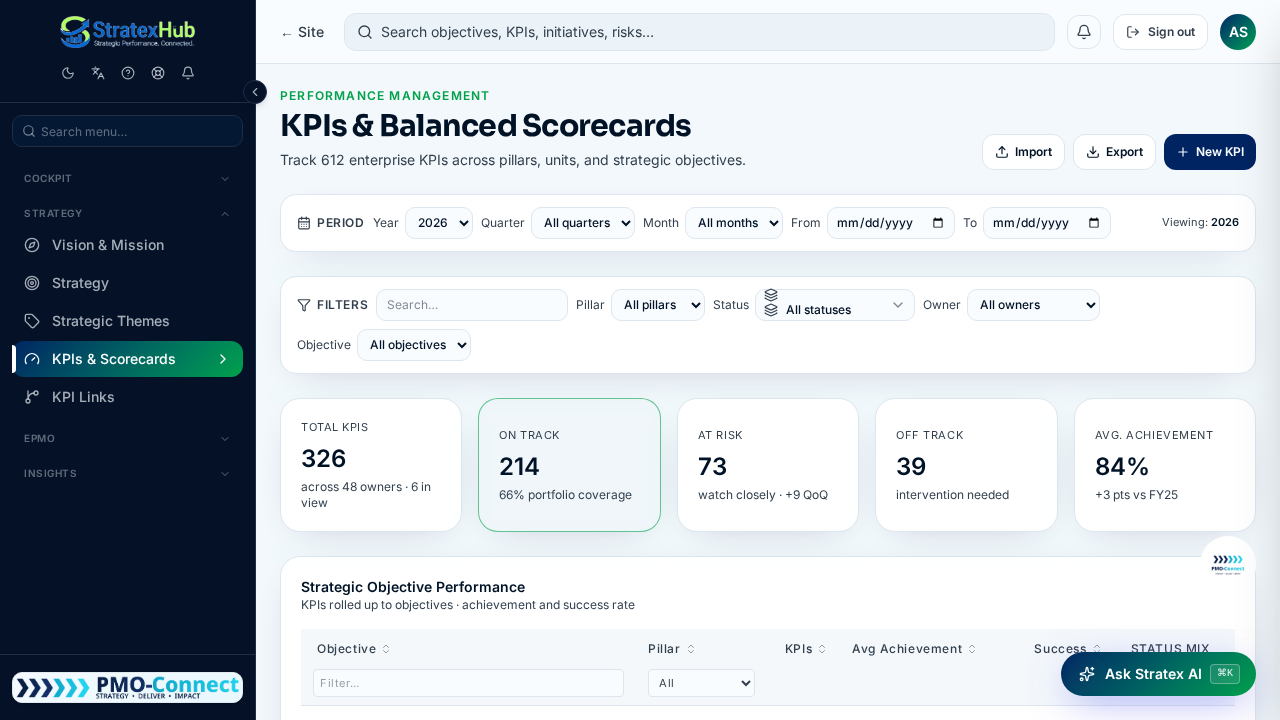Focus the top global search field

[699, 32]
